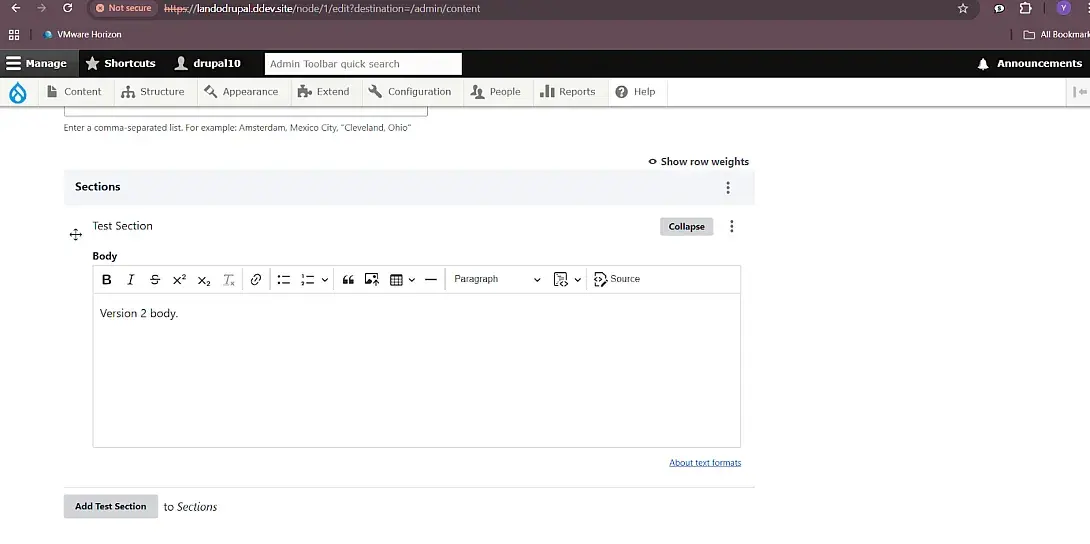Show row weights toggle link
The image size is (1090, 544).
(699, 161)
